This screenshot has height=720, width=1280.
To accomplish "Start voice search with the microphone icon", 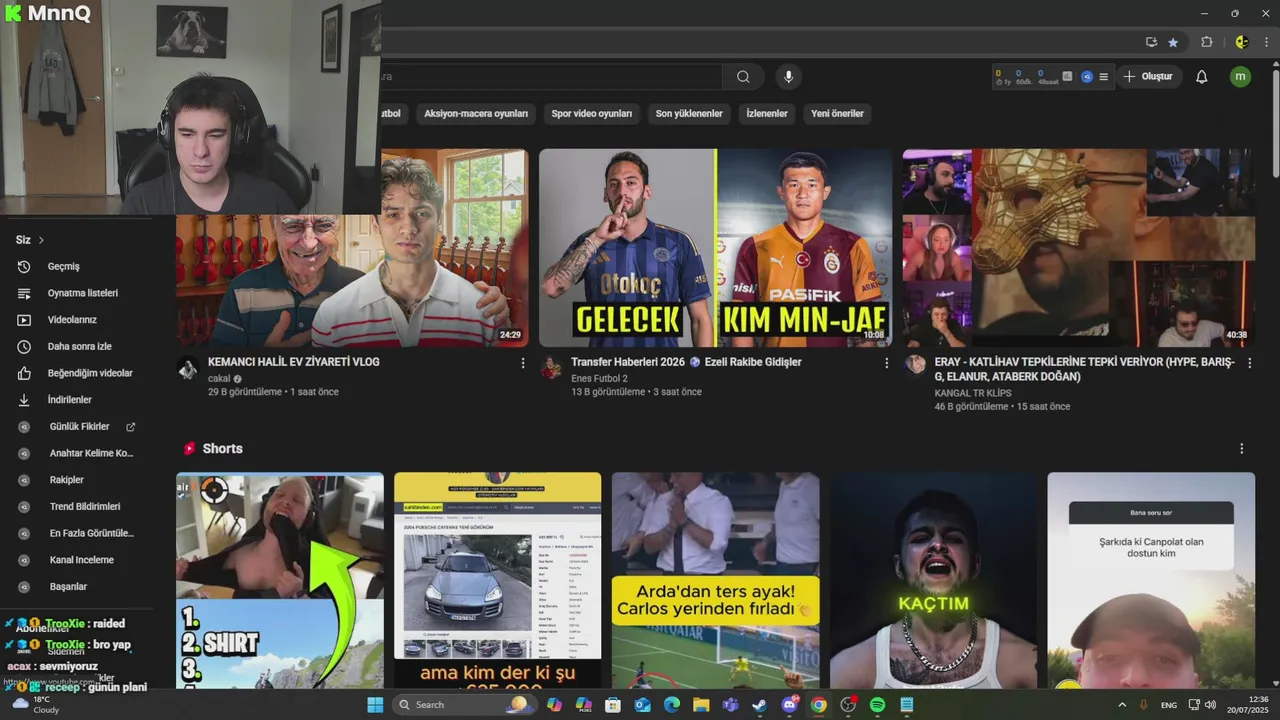I will 788,77.
